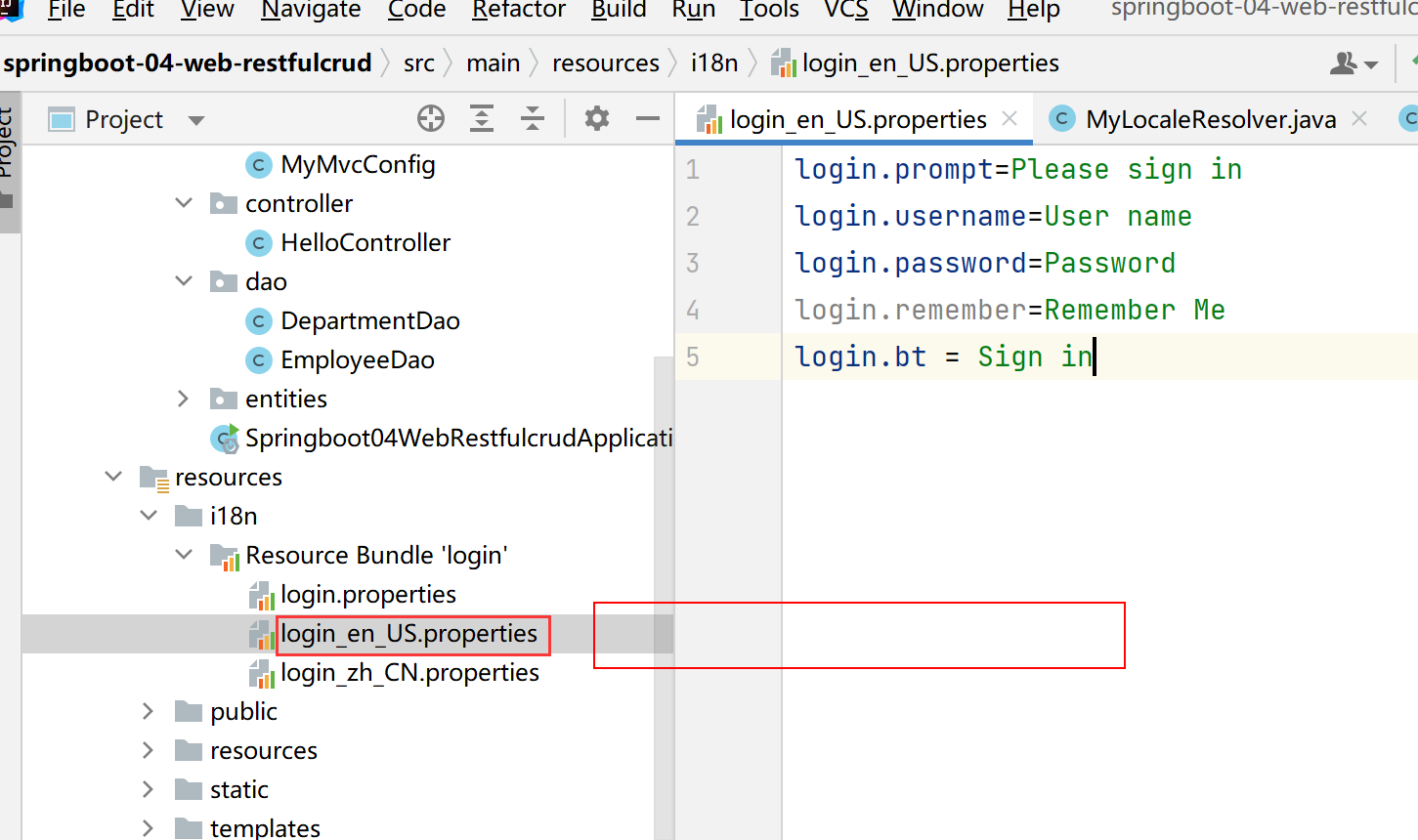Hide the Project tool window with minus icon
The width and height of the screenshot is (1418, 840).
(x=648, y=119)
